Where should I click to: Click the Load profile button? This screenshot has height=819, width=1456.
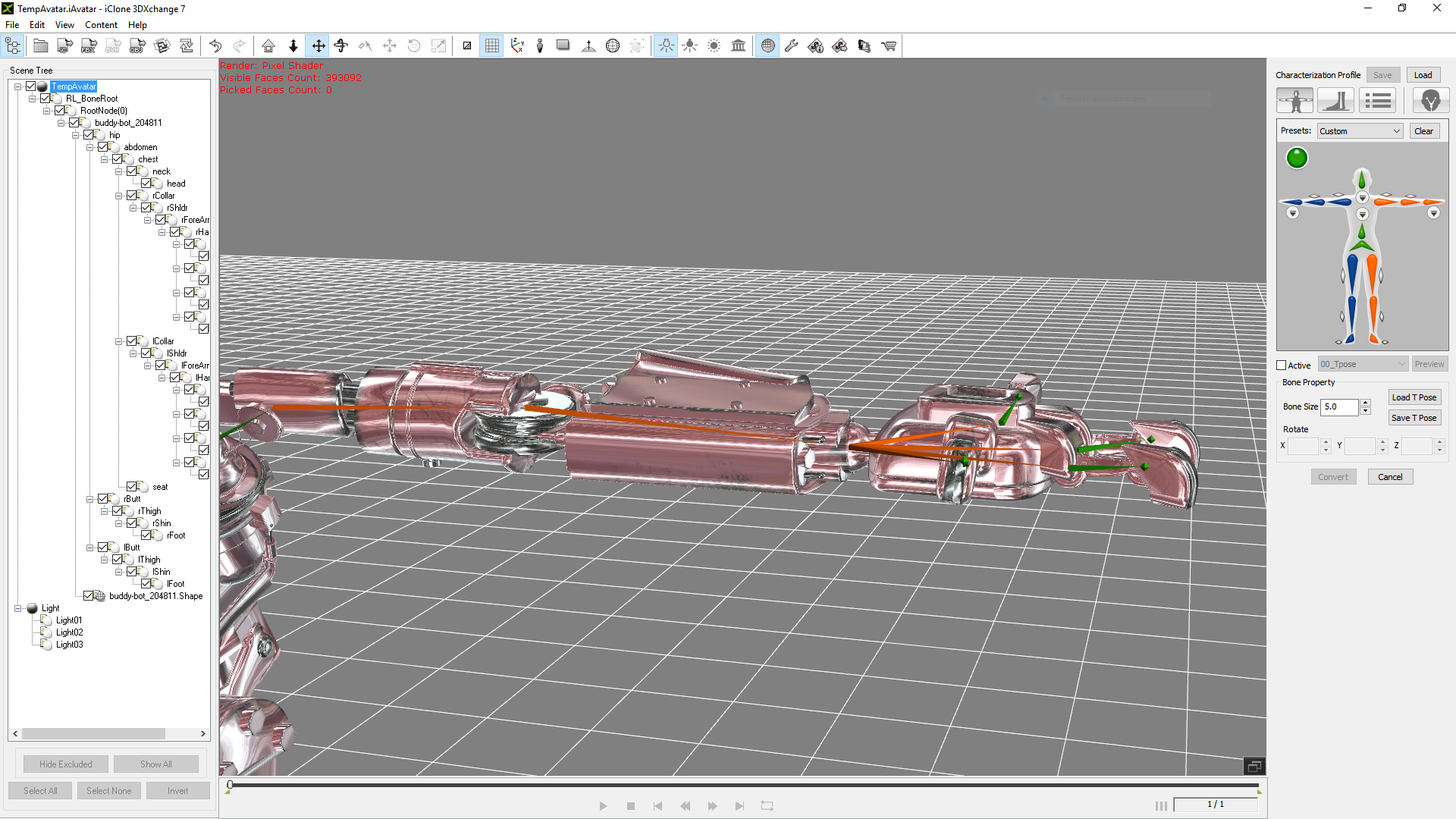[1423, 75]
